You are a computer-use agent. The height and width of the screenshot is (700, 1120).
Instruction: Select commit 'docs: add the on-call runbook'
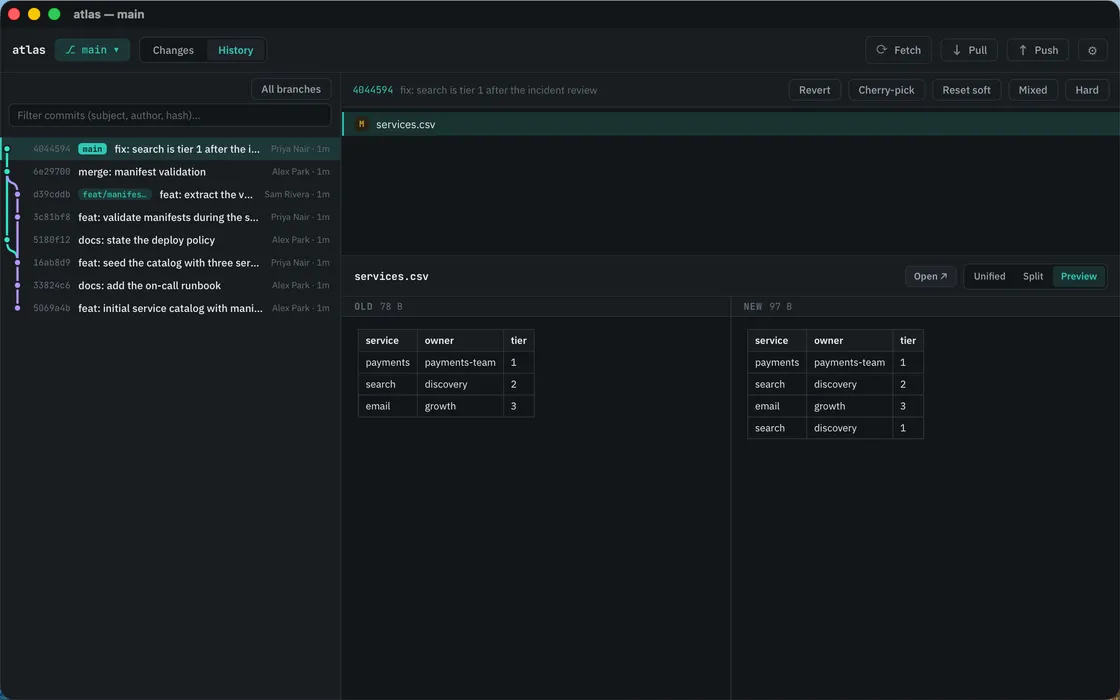170,285
